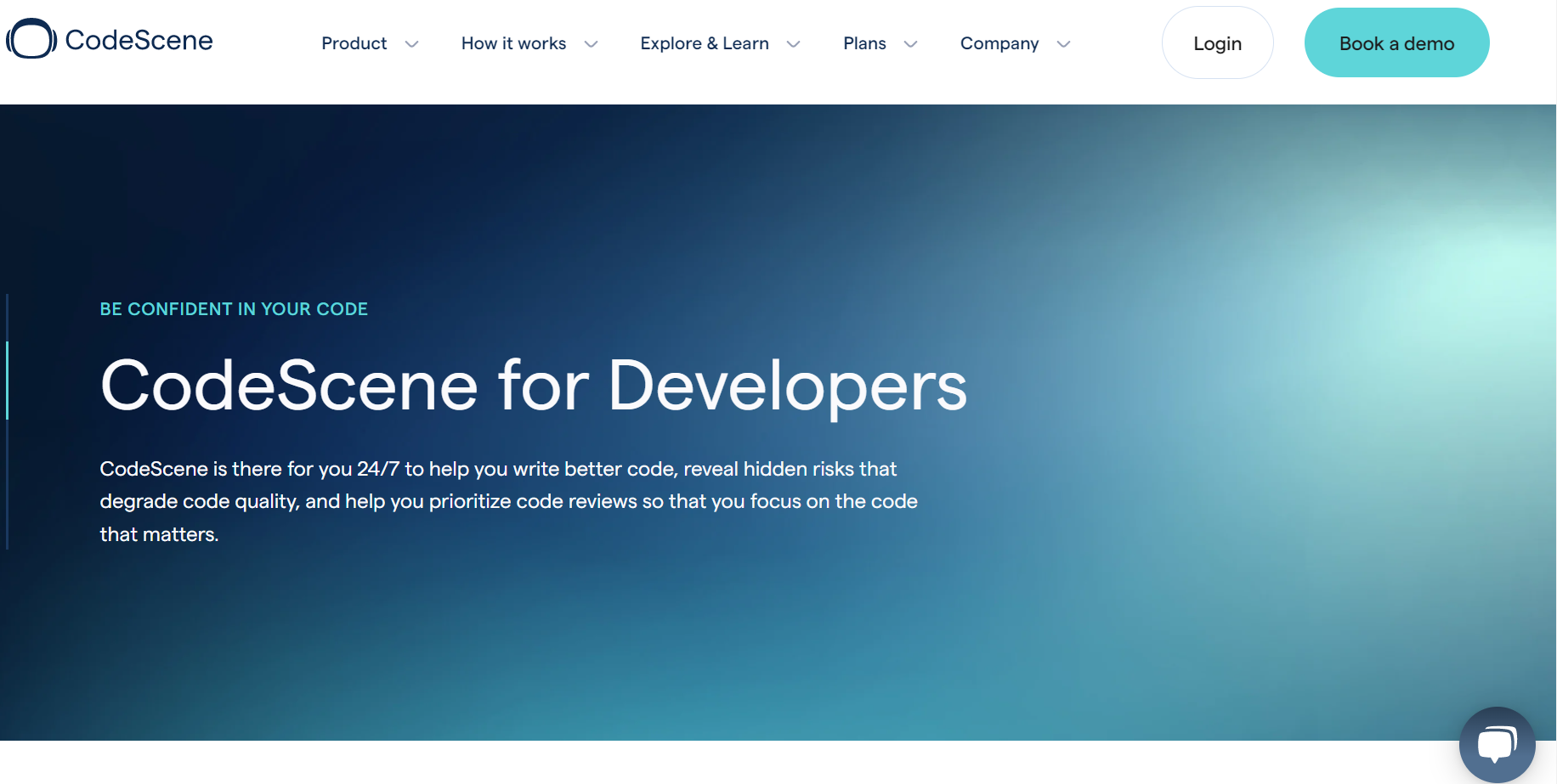
Task: Choose Explore & Learn from the menu
Action: tap(705, 42)
